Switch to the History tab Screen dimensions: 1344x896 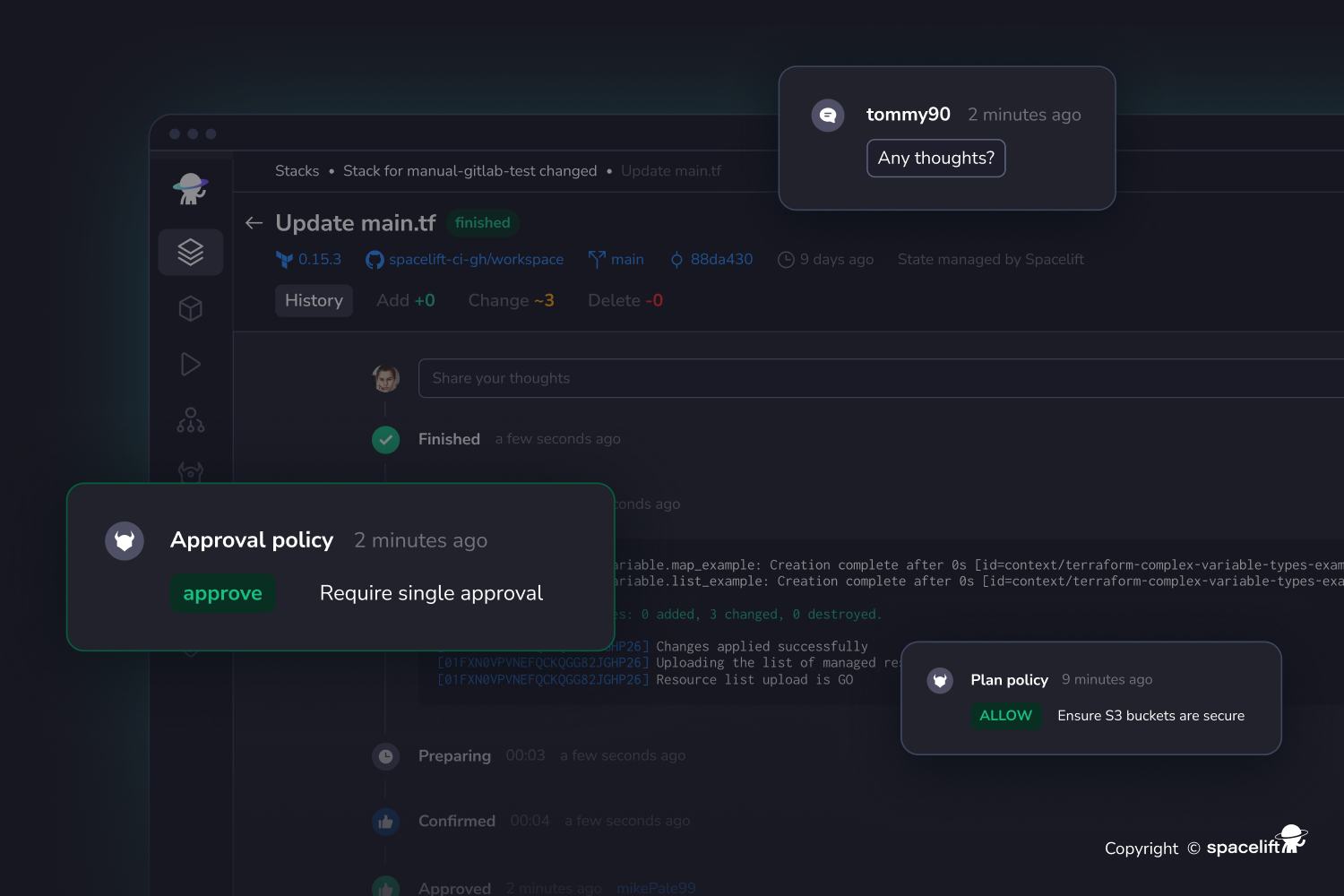click(314, 300)
